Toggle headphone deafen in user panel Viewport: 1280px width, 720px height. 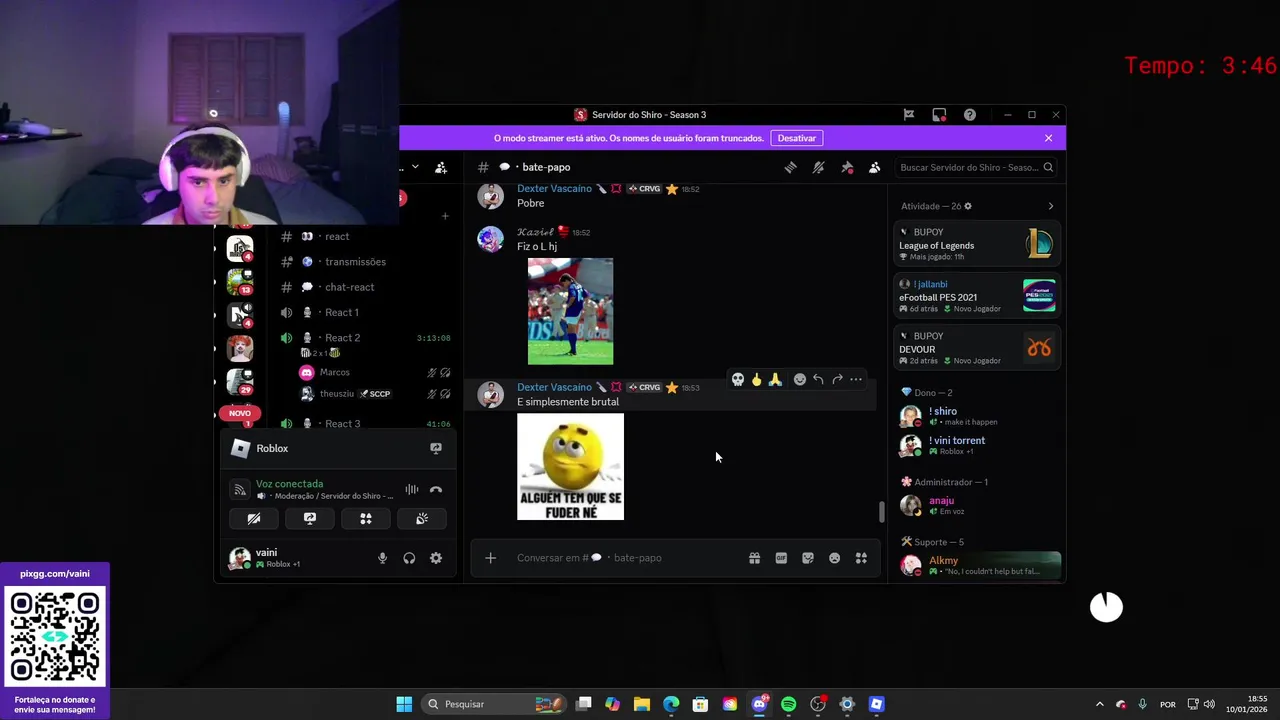pyautogui.click(x=409, y=558)
